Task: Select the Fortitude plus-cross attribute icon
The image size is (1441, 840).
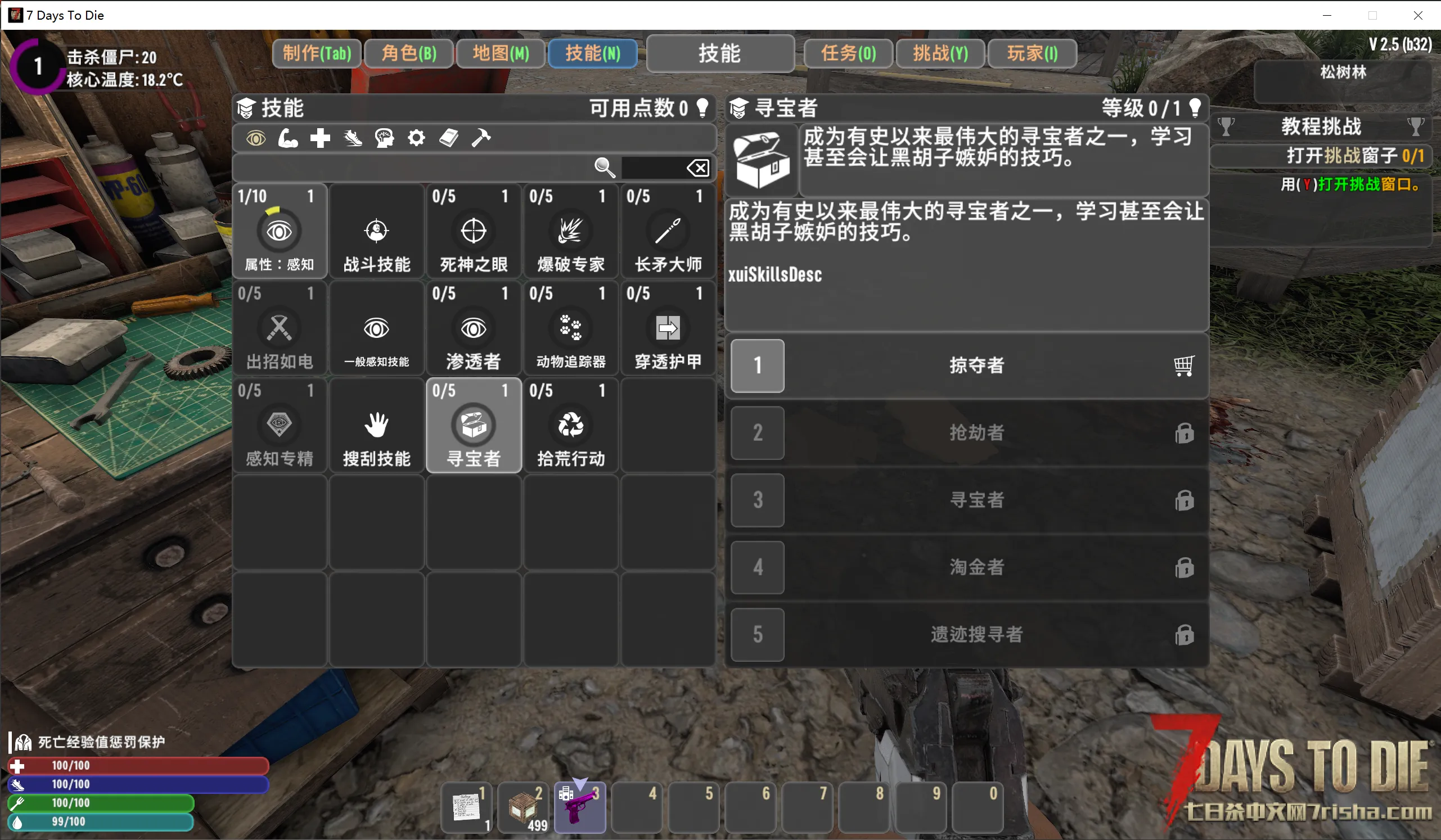Action: [x=320, y=138]
